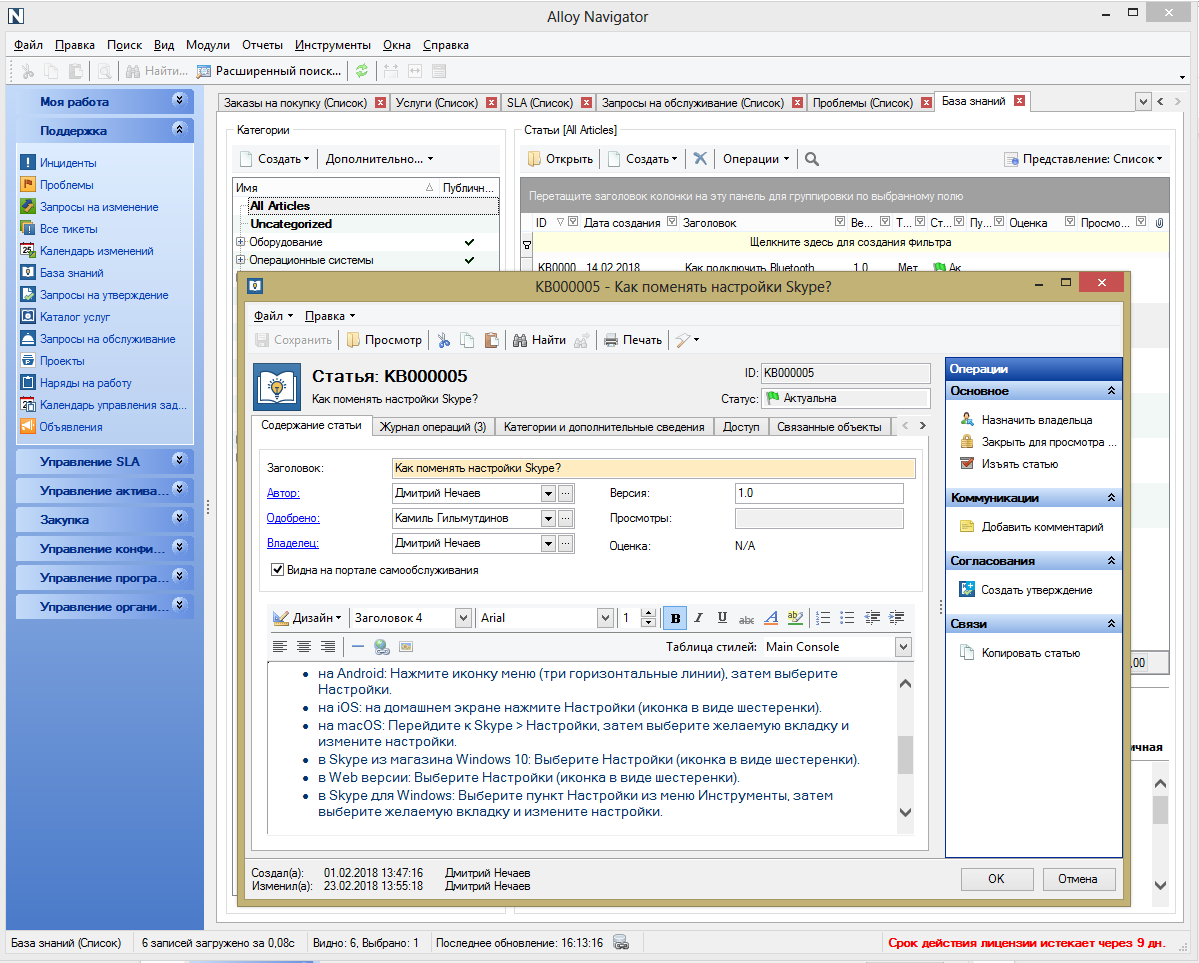The width and height of the screenshot is (1199, 963).
Task: Expand the Оборудование category
Action: click(x=241, y=242)
